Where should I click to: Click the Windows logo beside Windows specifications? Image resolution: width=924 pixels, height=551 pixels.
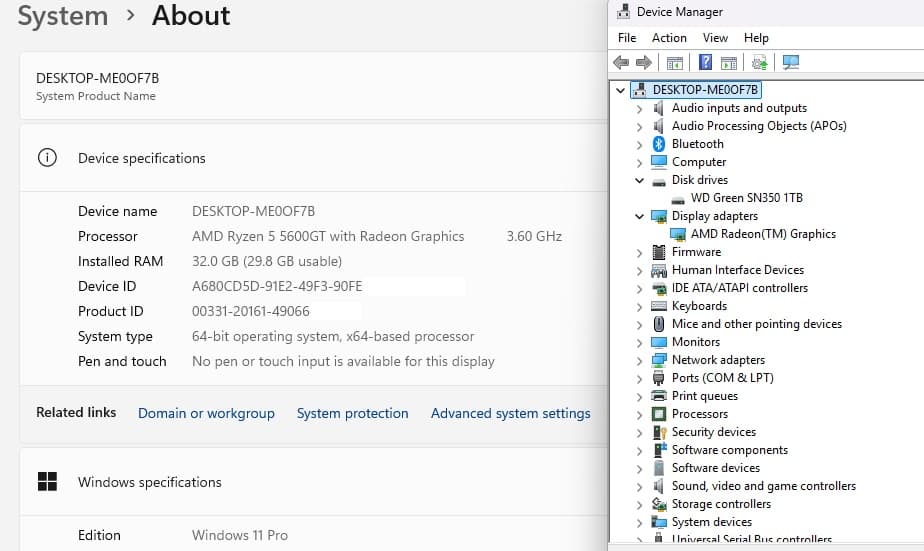click(47, 481)
